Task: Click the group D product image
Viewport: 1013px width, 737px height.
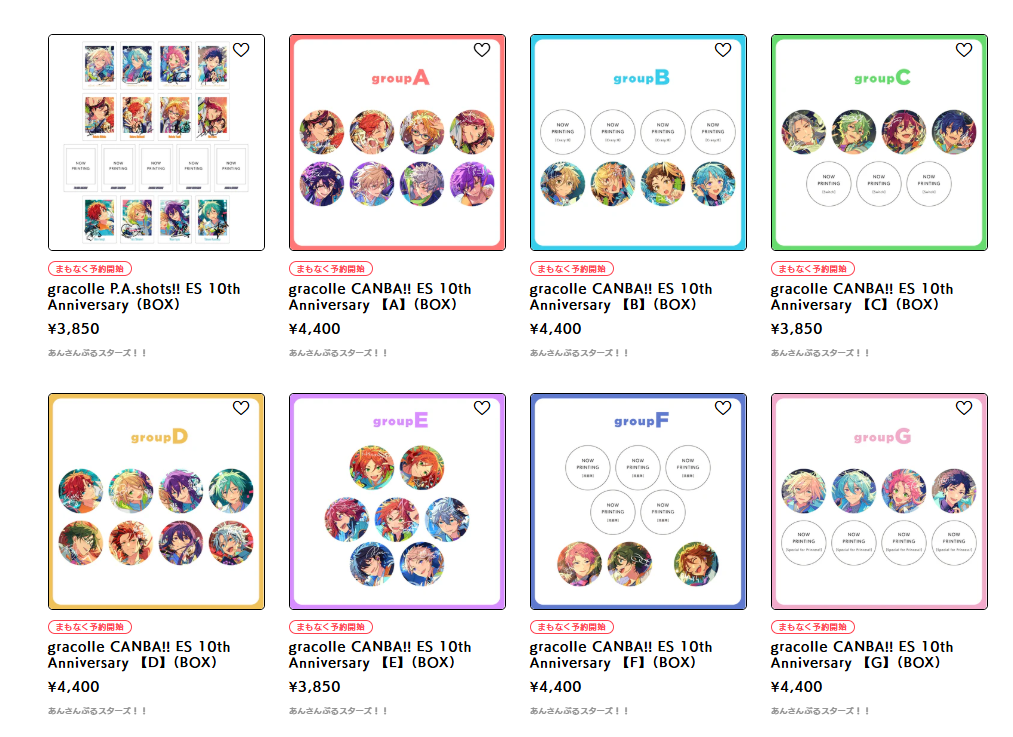Action: (x=156, y=501)
